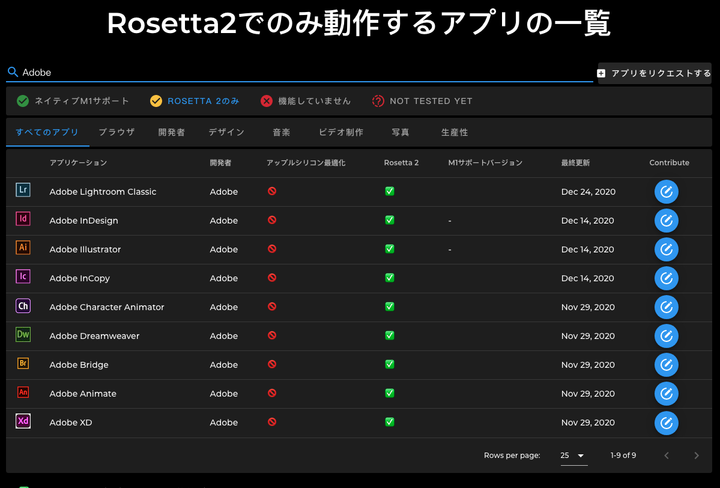720x488 pixels.
Task: Click the search magnifier icon
Action: coord(13,72)
